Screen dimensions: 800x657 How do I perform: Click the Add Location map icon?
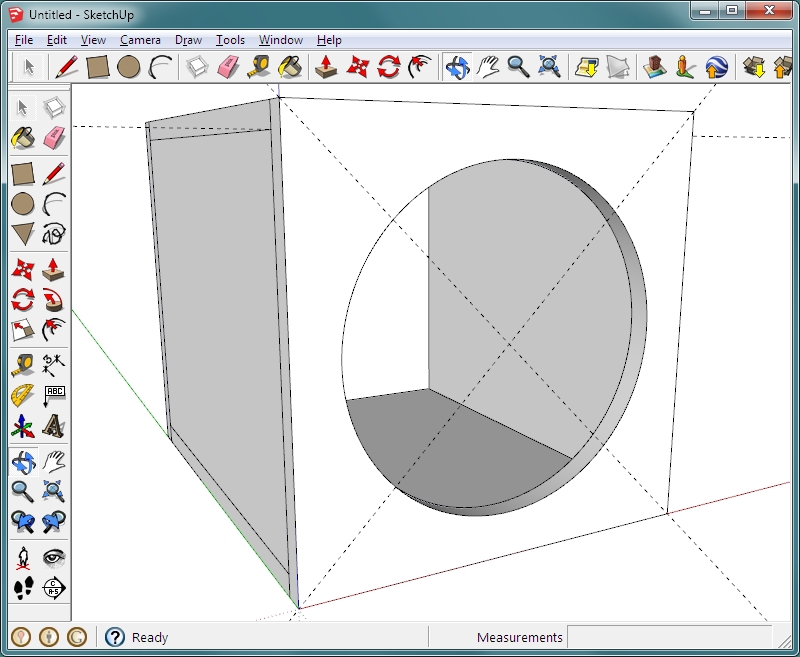587,67
